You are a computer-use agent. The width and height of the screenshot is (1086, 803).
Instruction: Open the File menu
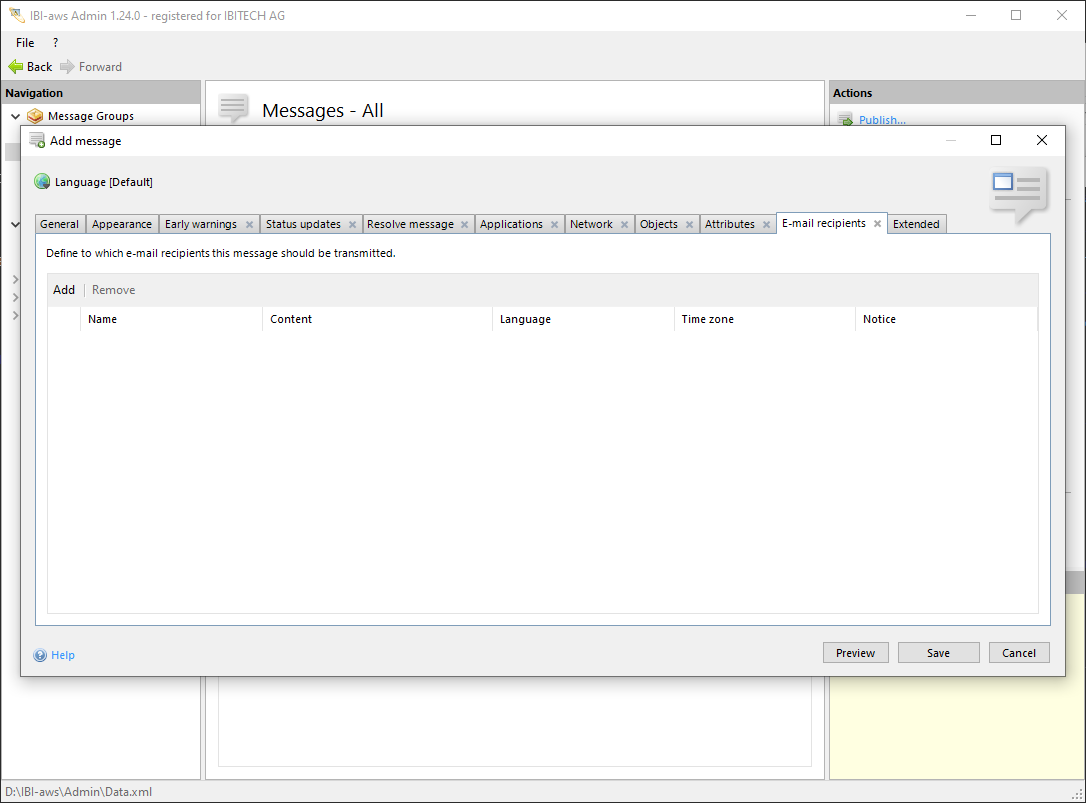pyautogui.click(x=25, y=43)
